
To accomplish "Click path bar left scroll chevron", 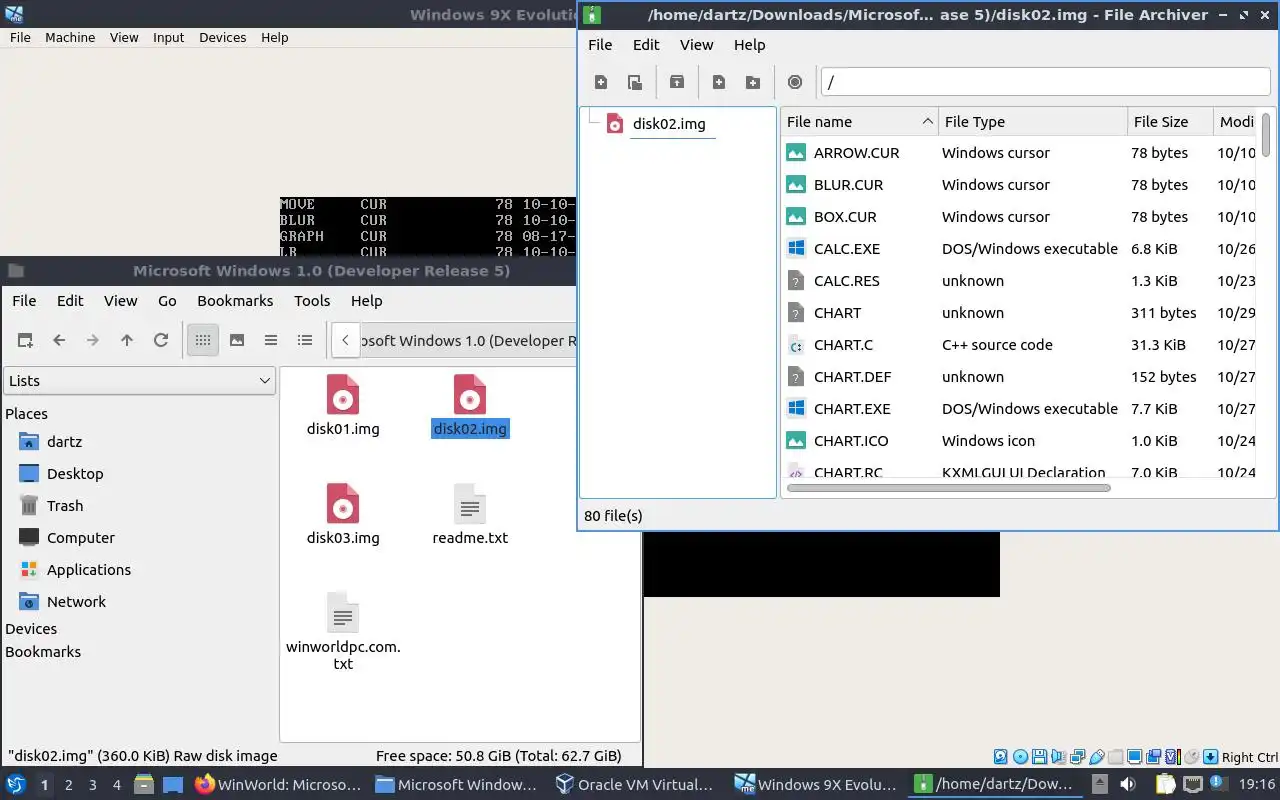I will (345, 340).
